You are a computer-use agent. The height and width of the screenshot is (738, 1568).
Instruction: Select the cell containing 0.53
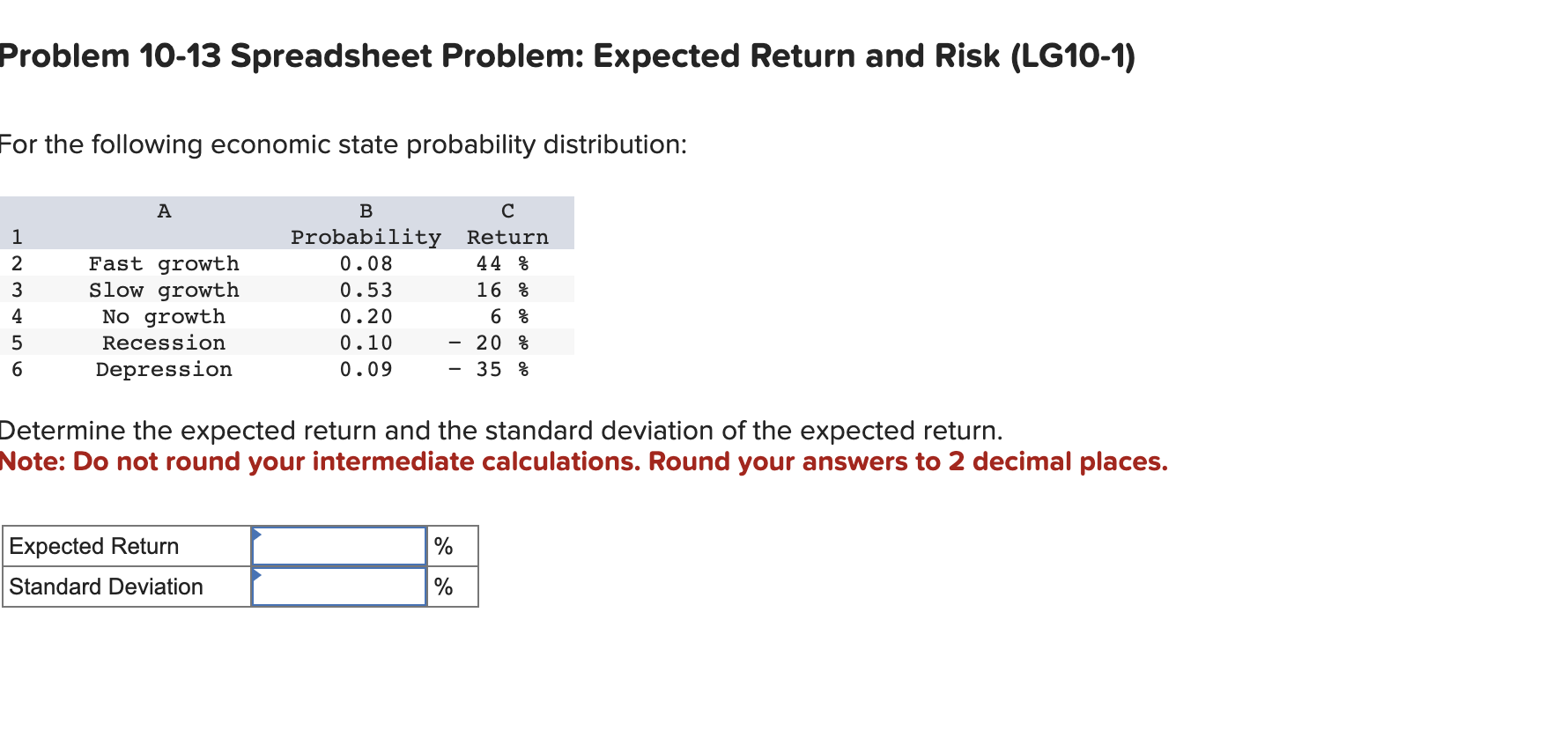(x=366, y=290)
